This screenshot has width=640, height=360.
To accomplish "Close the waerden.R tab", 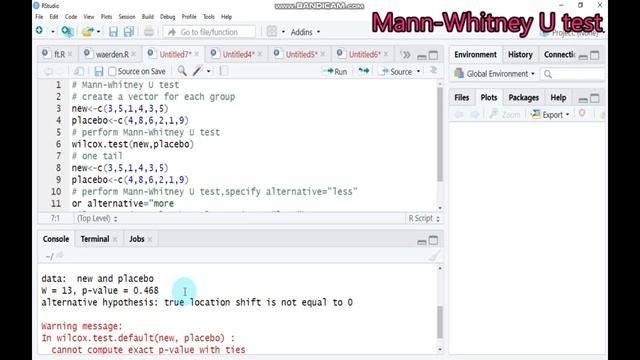I will pyautogui.click(x=134, y=54).
